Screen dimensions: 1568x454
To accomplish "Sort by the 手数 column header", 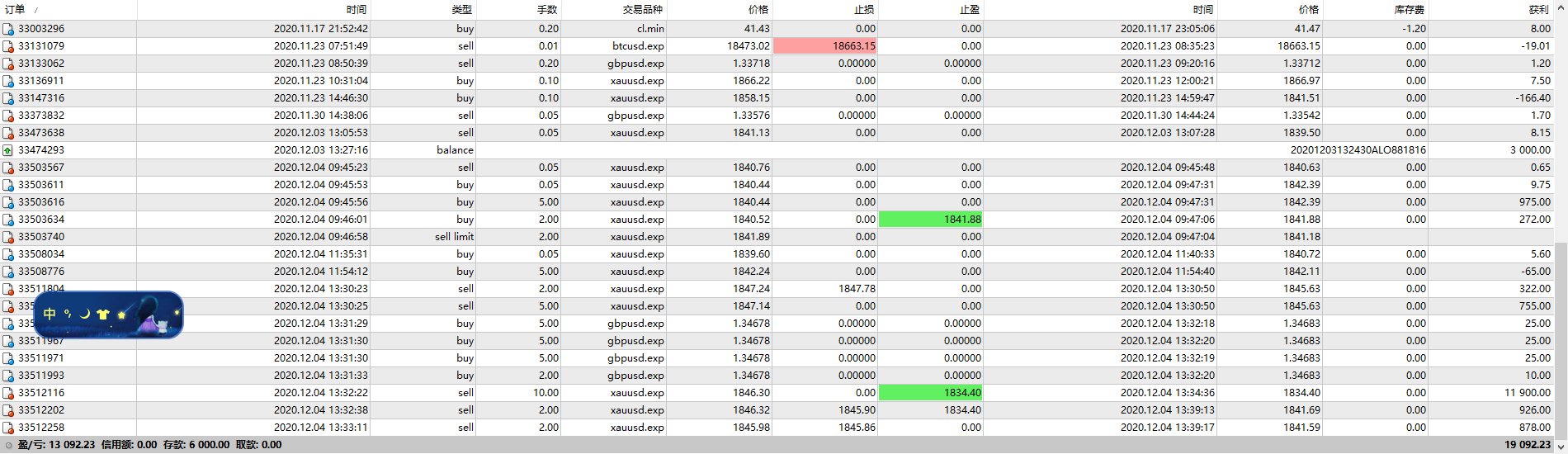I will pos(519,10).
